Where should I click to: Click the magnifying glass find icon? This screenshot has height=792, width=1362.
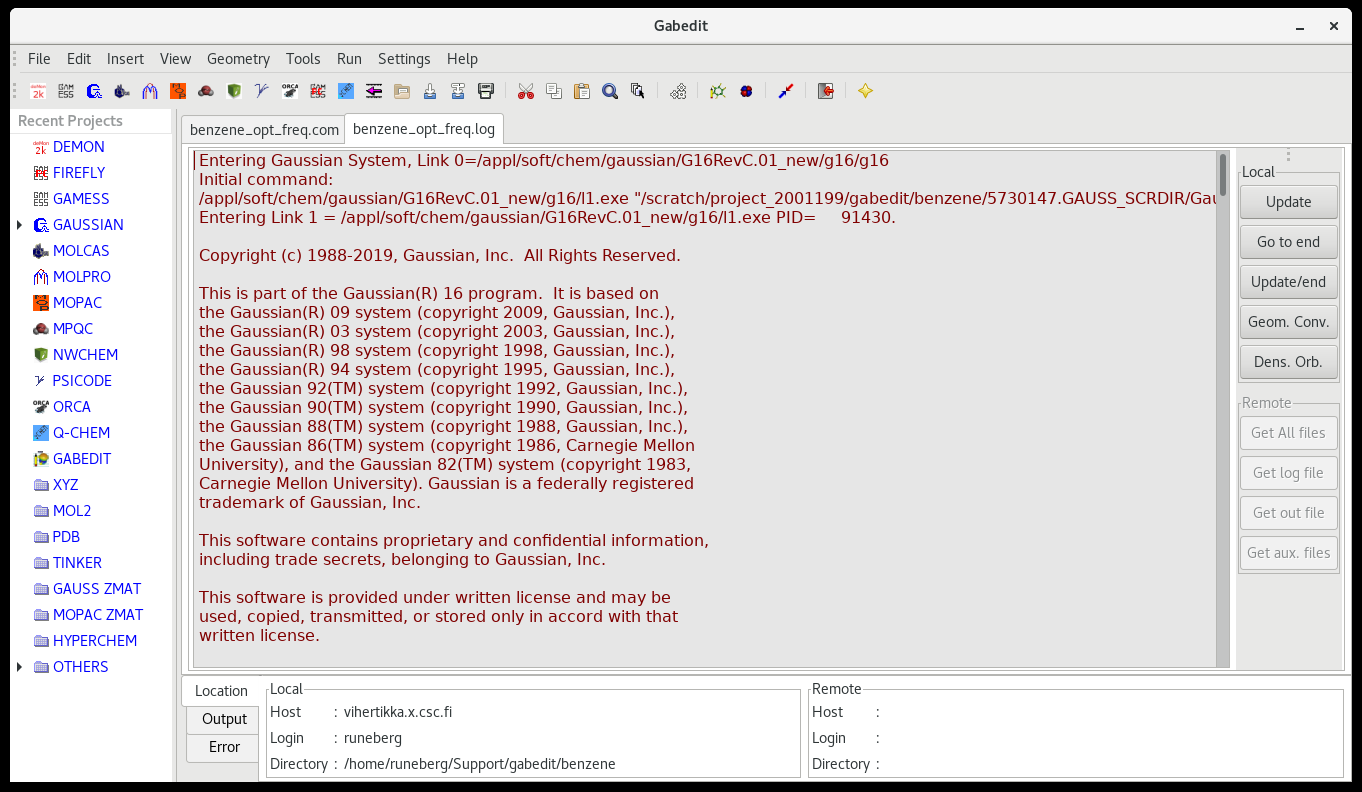tap(610, 91)
